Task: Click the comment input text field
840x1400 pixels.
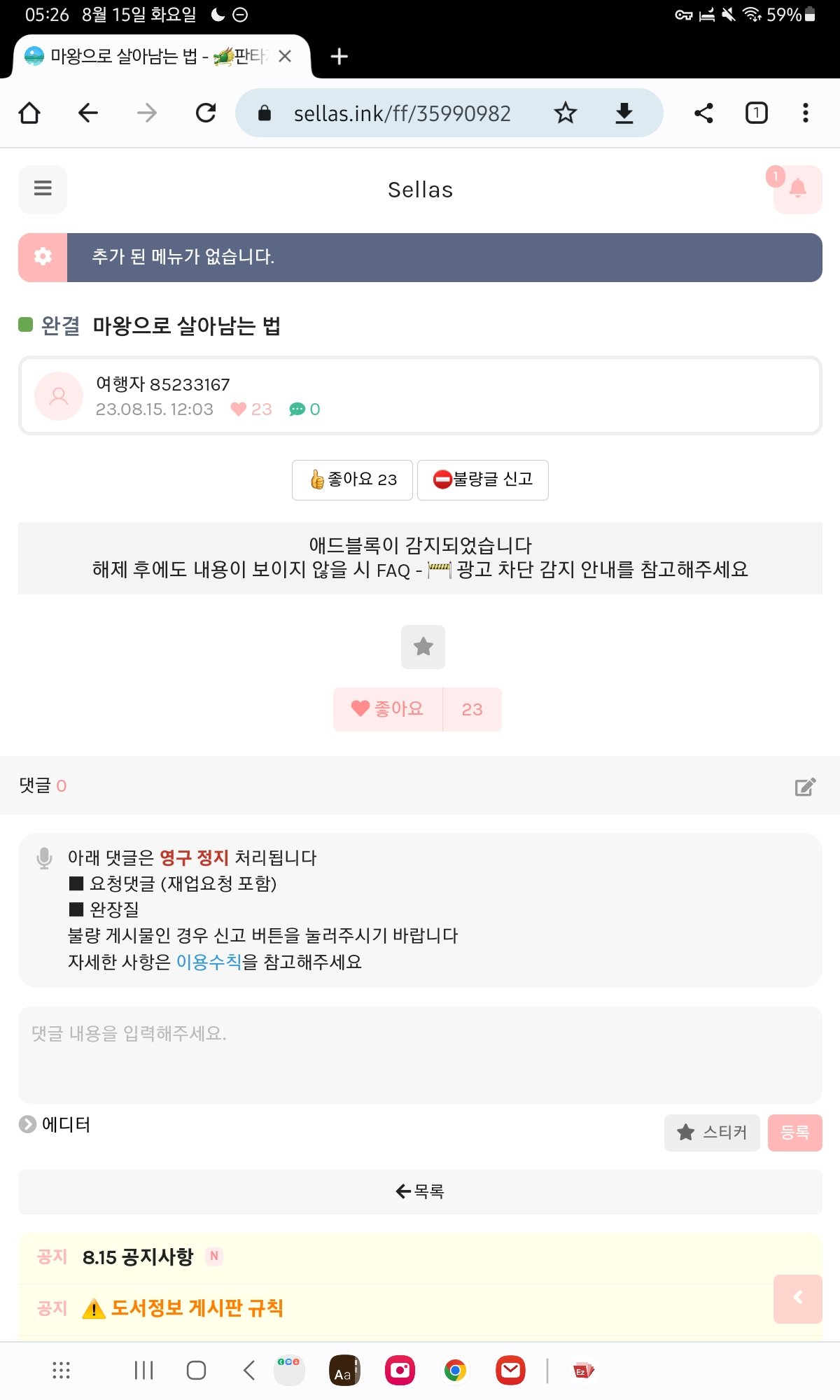Action: coord(420,1054)
